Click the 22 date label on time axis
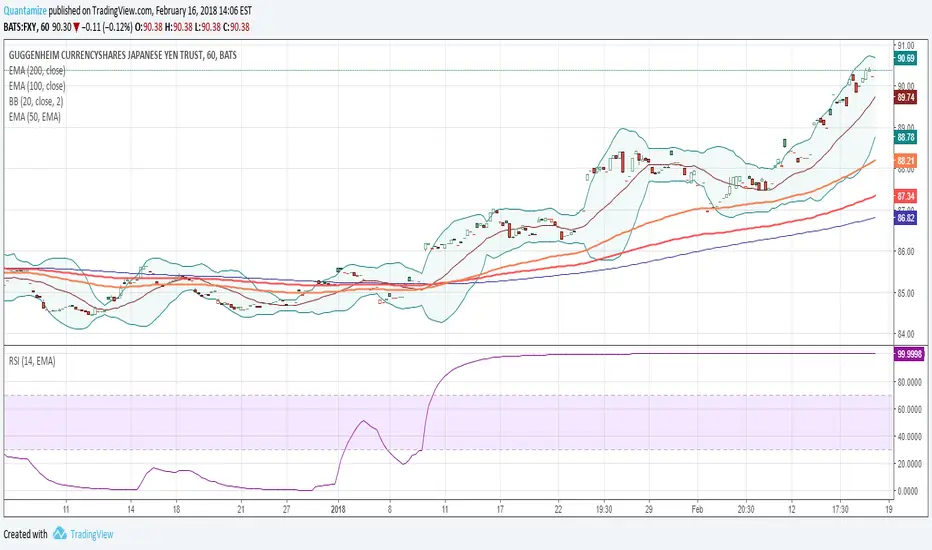932x550 pixels. (x=558, y=509)
